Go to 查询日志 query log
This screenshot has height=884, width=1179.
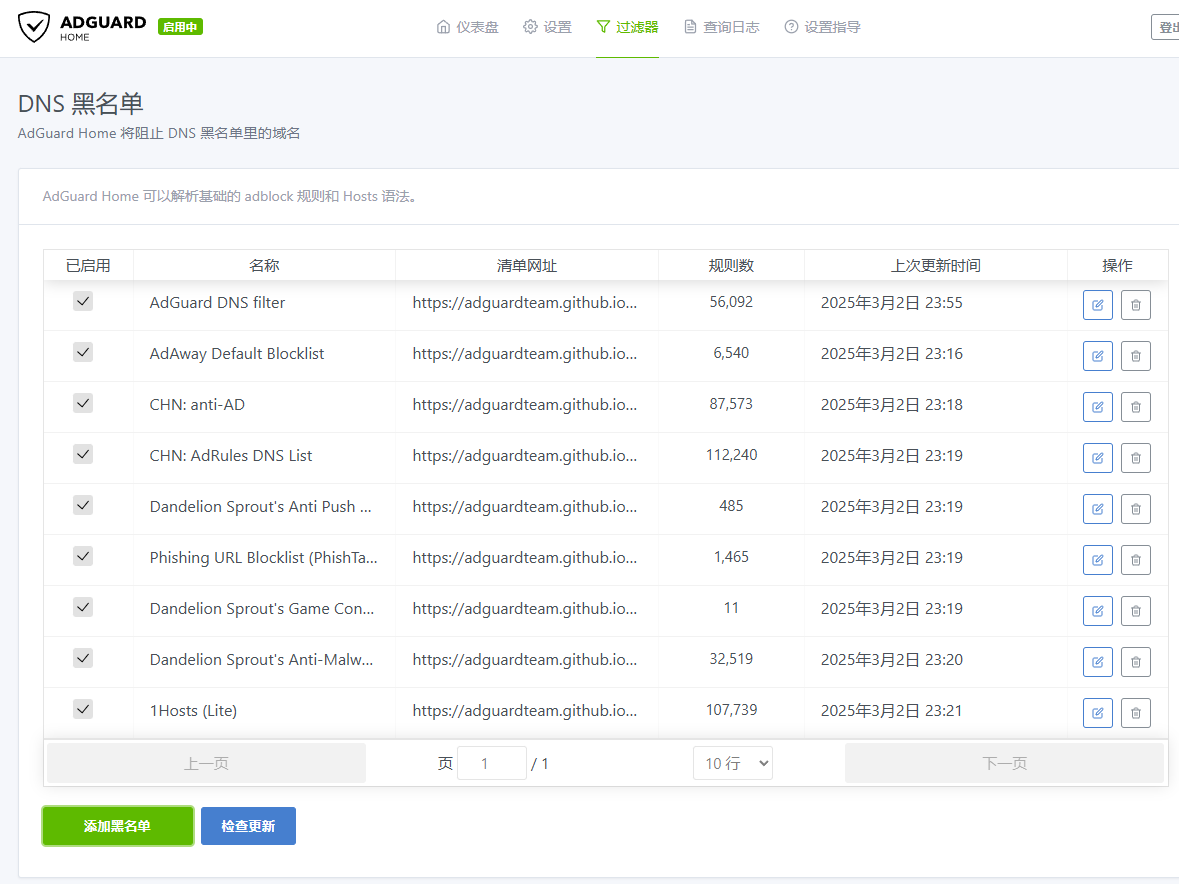click(722, 27)
